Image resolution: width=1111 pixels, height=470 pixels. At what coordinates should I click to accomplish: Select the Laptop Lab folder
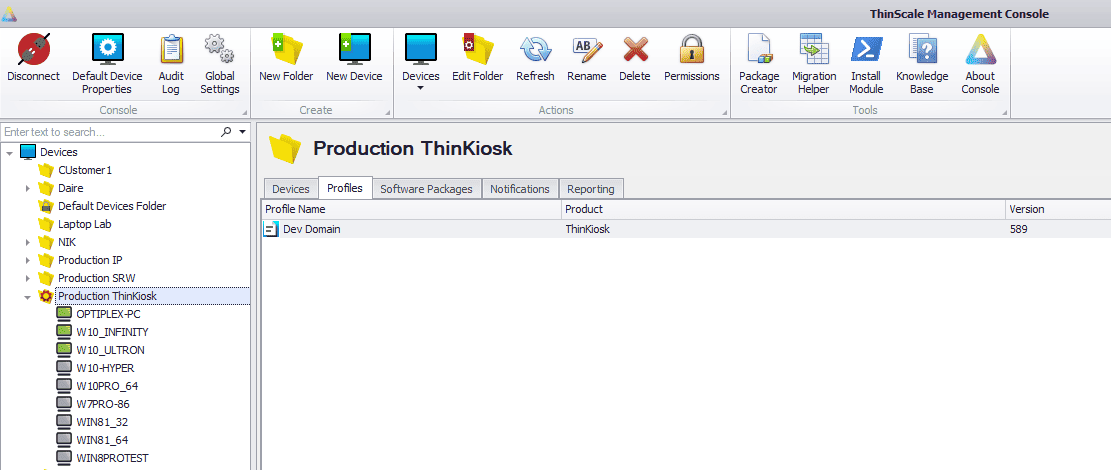85,224
